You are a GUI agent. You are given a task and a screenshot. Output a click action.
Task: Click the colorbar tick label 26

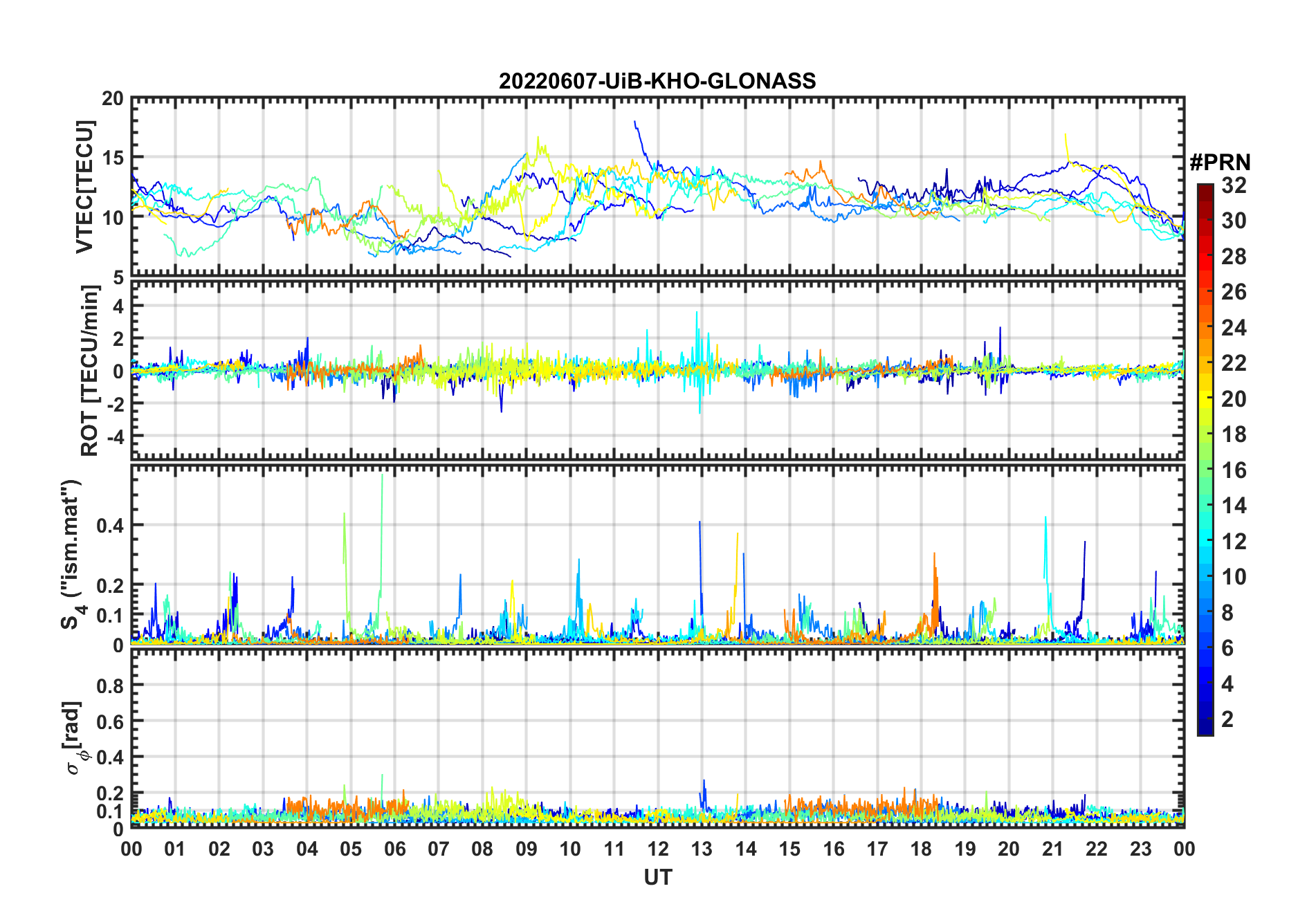1234,292
